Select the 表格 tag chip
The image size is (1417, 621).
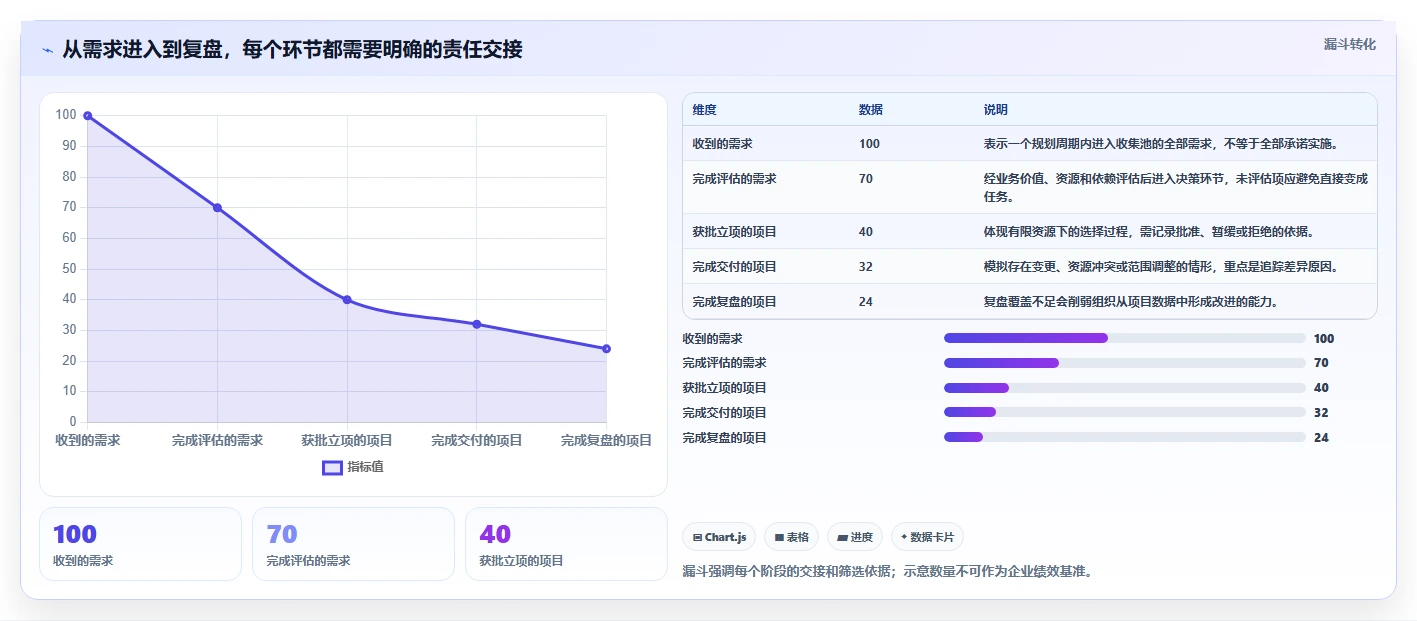pos(791,537)
